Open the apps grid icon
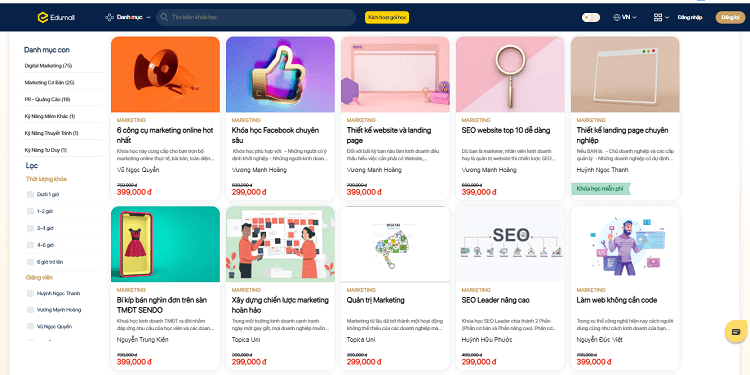750x375 pixels. click(658, 18)
